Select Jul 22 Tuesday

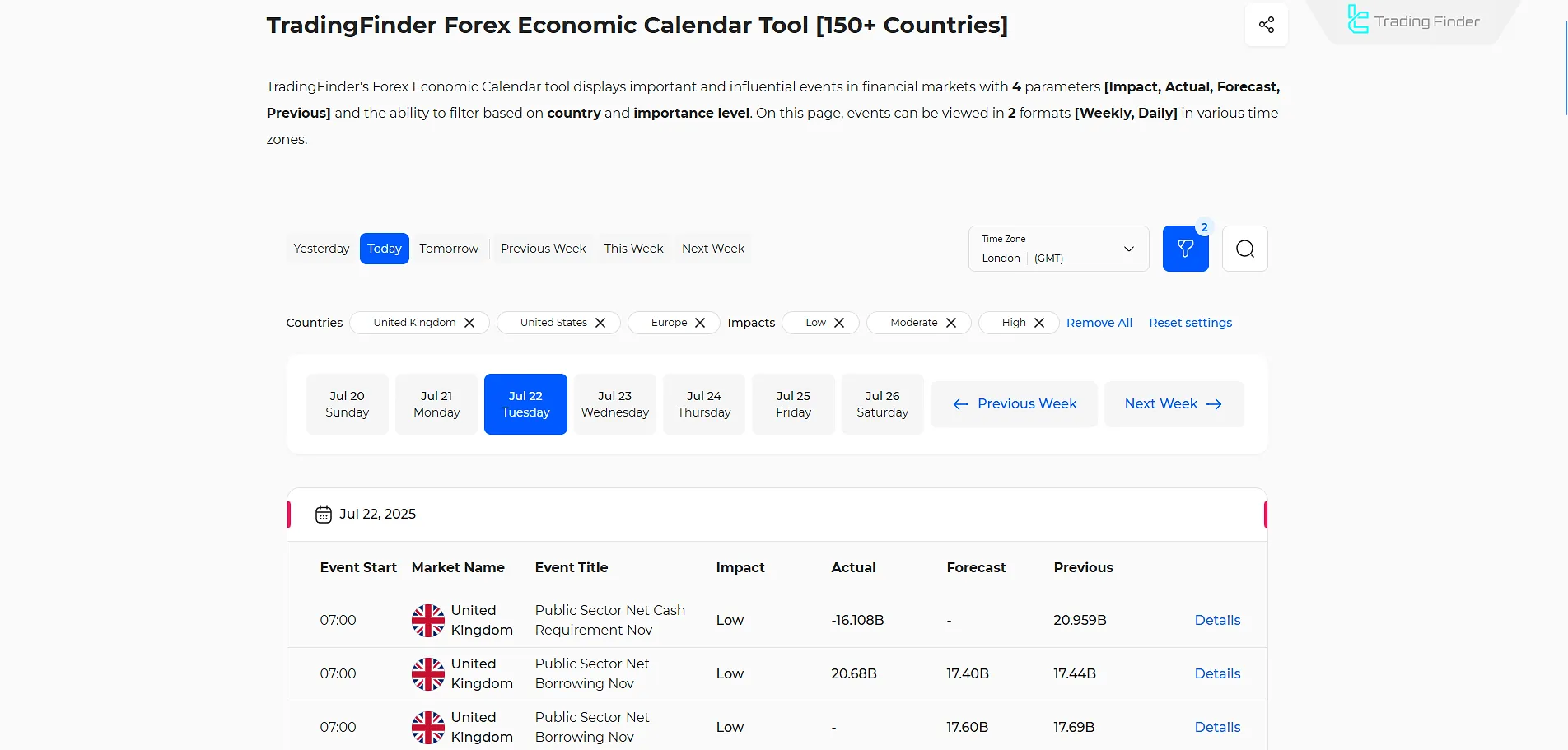525,404
